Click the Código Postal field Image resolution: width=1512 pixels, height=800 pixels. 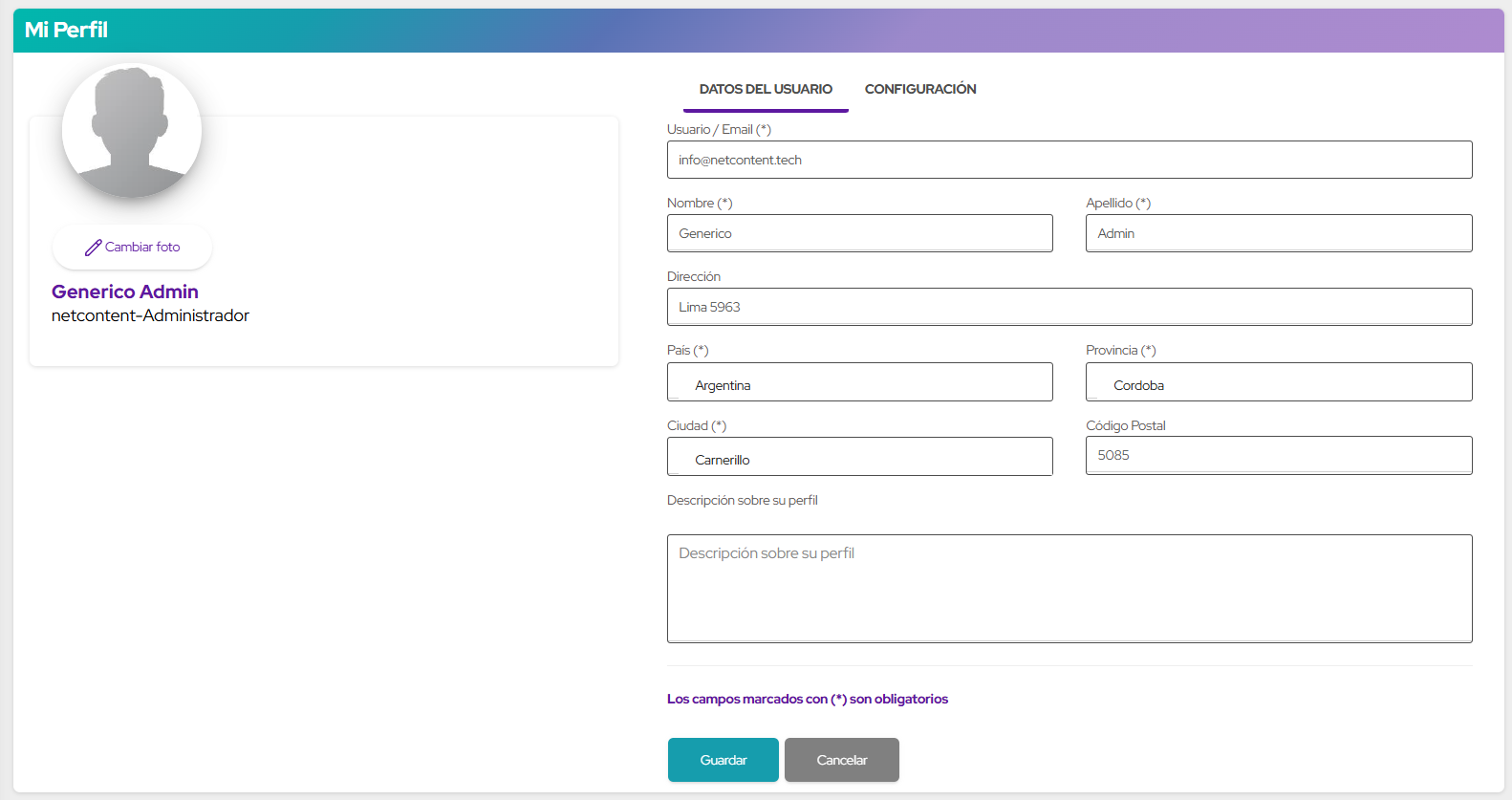pyautogui.click(x=1278, y=455)
